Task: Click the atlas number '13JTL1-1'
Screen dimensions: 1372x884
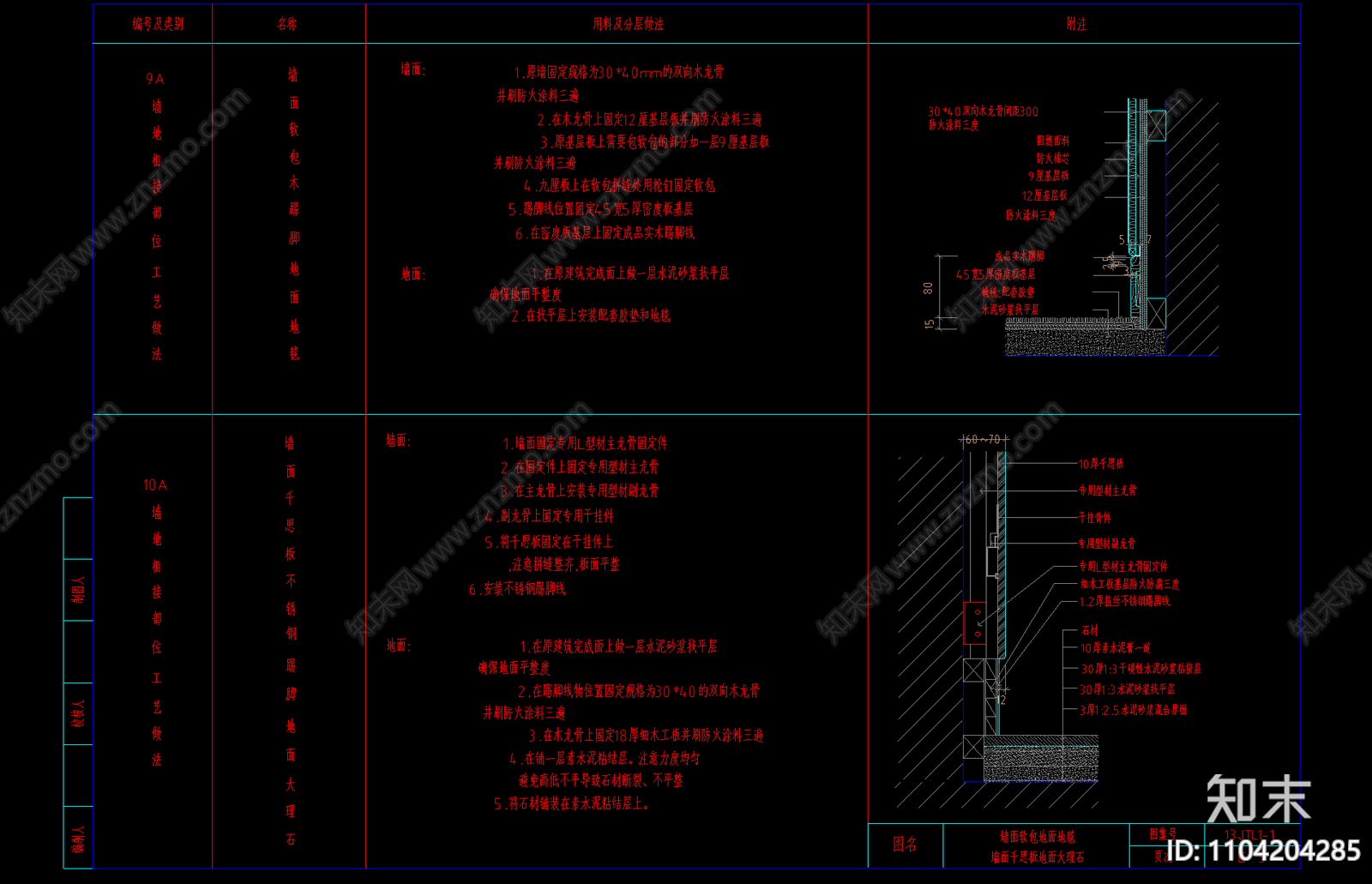Action: tap(1249, 835)
